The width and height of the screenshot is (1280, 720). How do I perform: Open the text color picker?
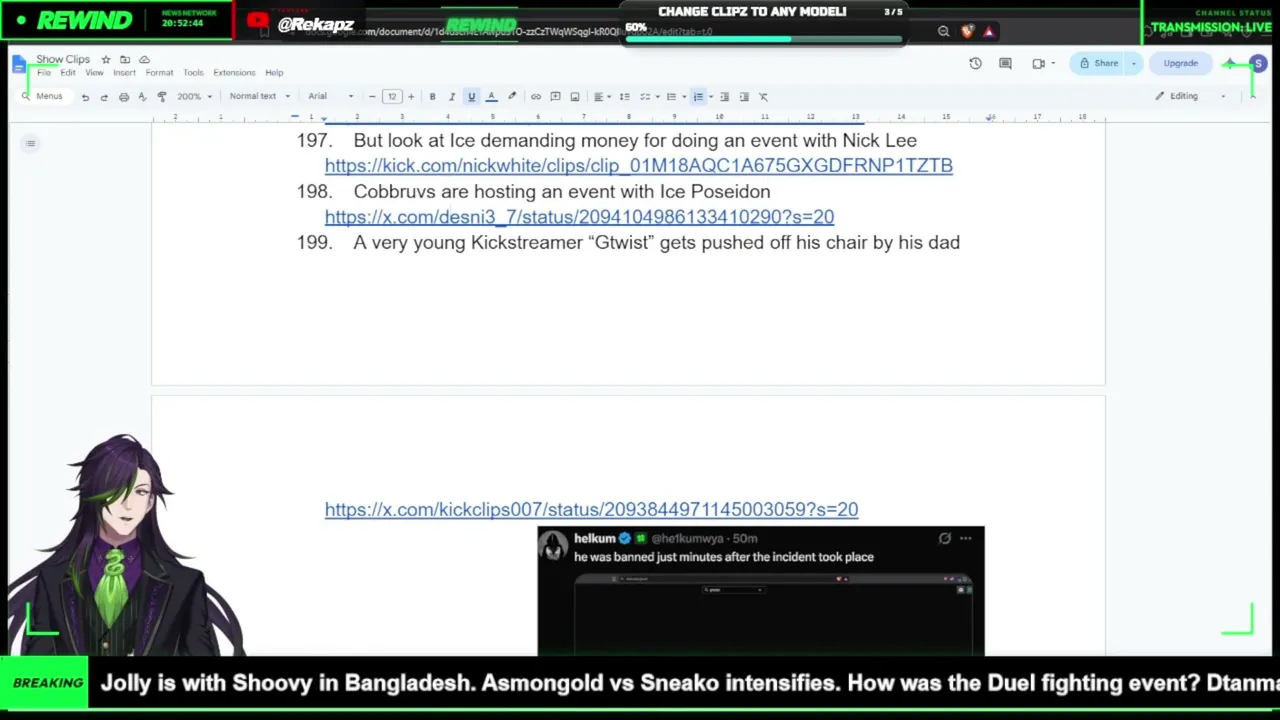pos(491,97)
